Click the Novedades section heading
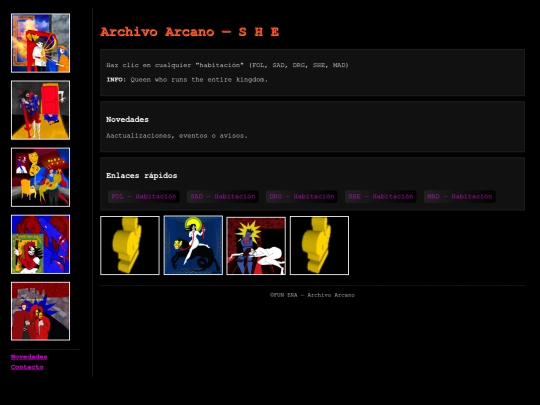 point(127,120)
